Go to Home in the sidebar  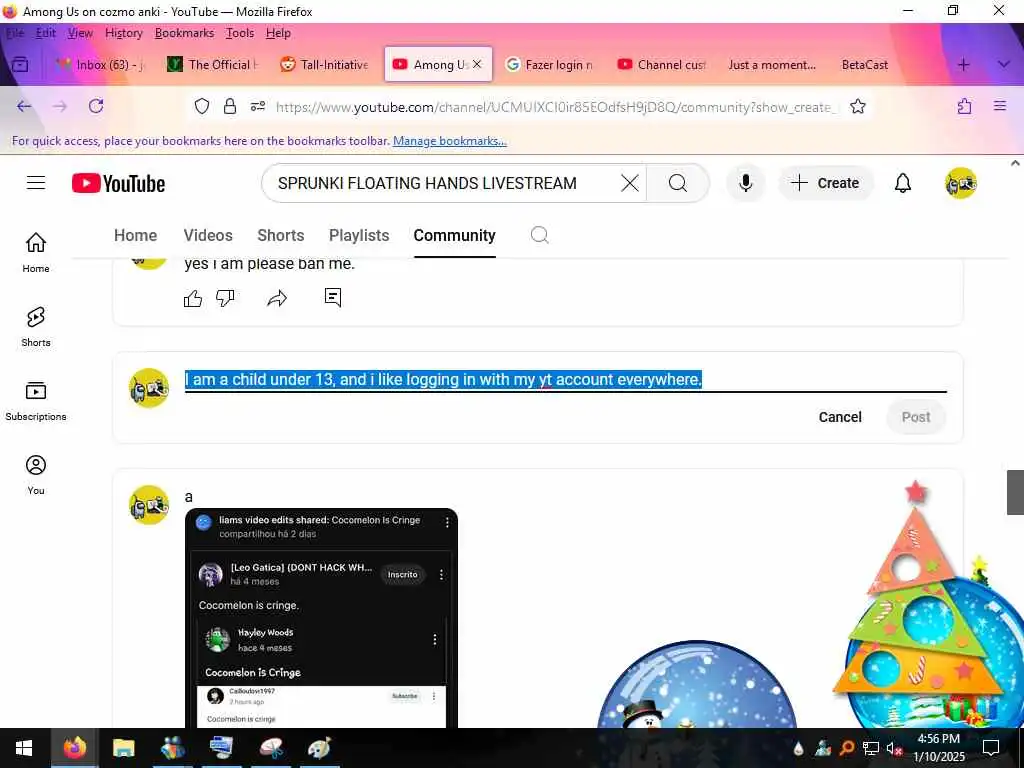[36, 252]
